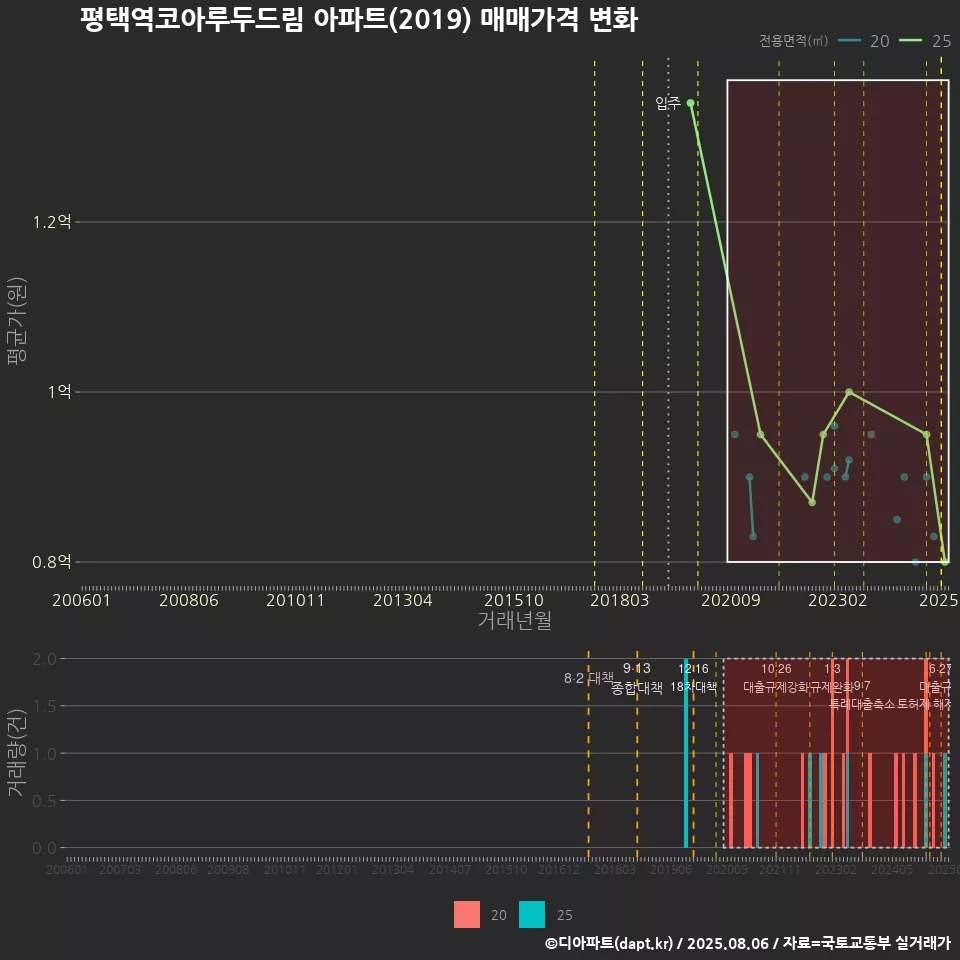Click the 입주 data point at the line's start

click(x=691, y=103)
